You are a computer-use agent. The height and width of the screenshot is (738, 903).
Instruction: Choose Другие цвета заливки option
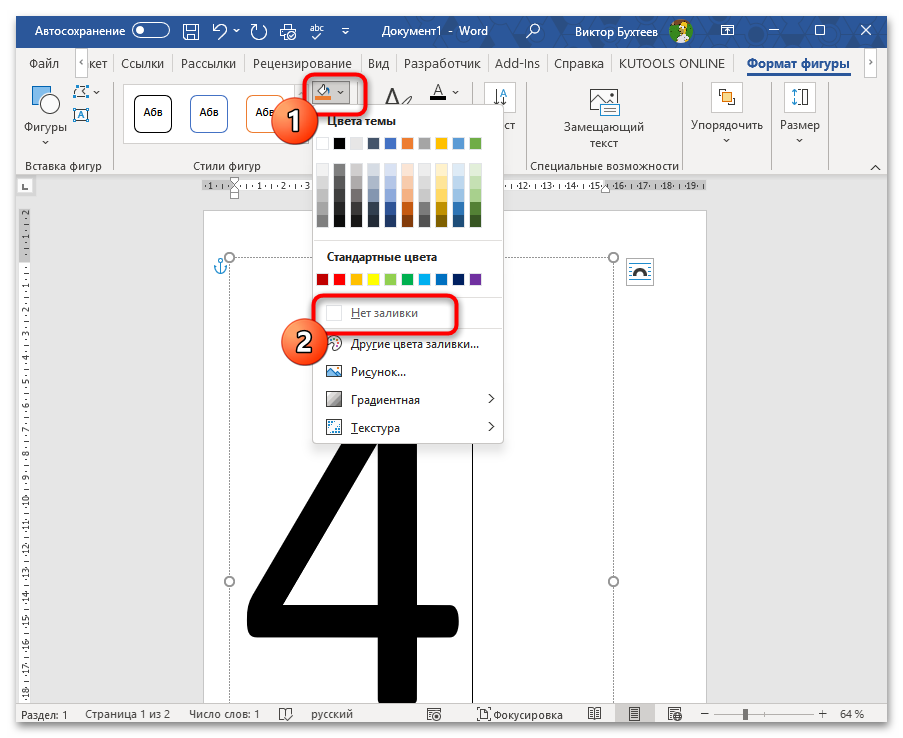(414, 344)
